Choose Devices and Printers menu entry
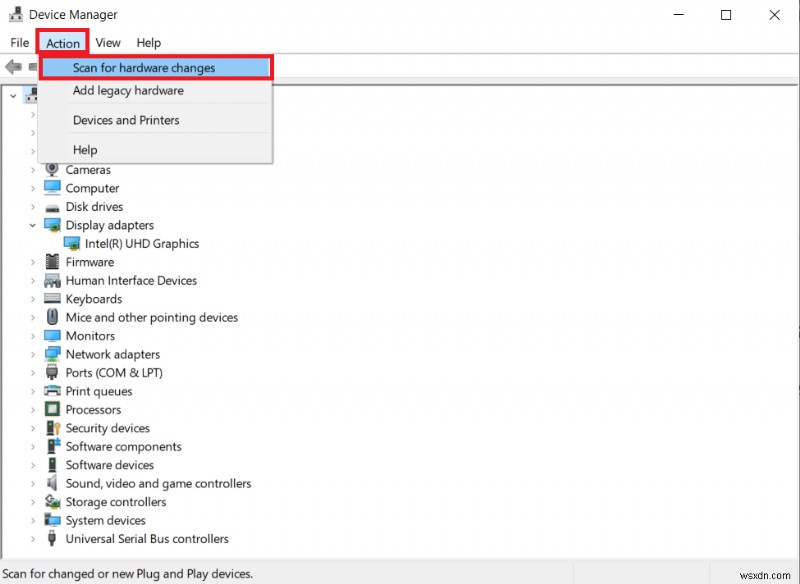Screen dimensions: 800x584 click(x=156, y=120)
